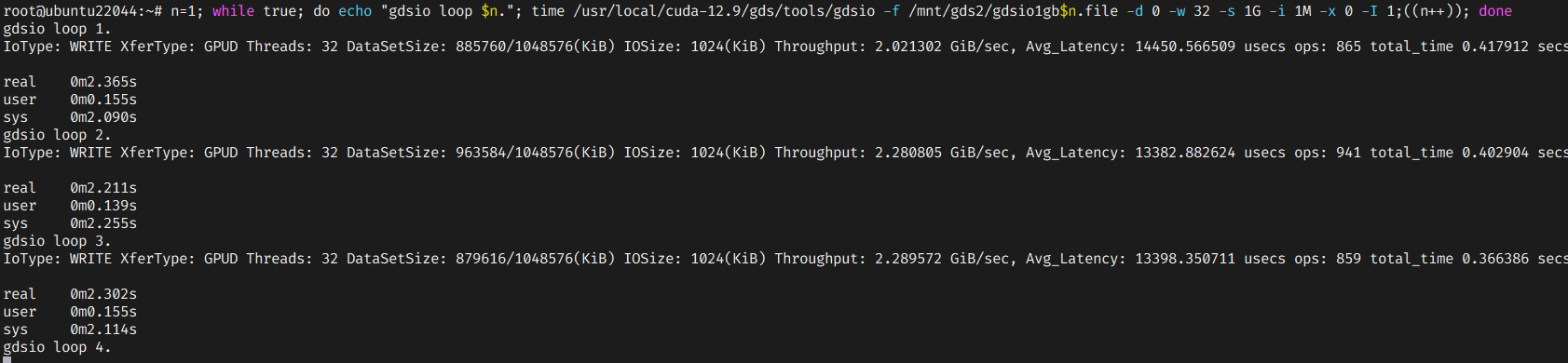
Task: Click the 'done' keyword ending the command
Action: [x=1495, y=11]
